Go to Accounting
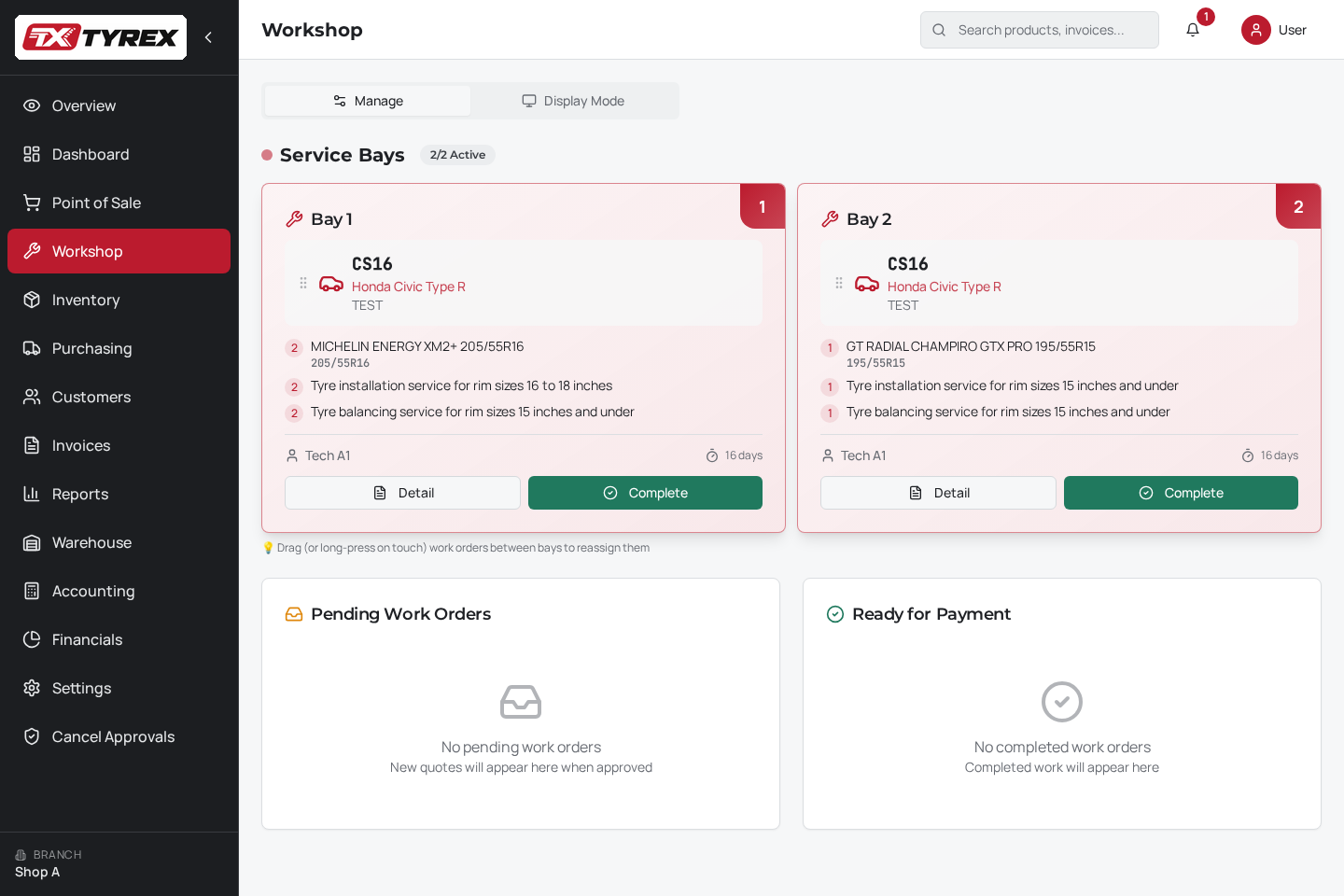Viewport: 1344px width, 896px height. pos(119,591)
